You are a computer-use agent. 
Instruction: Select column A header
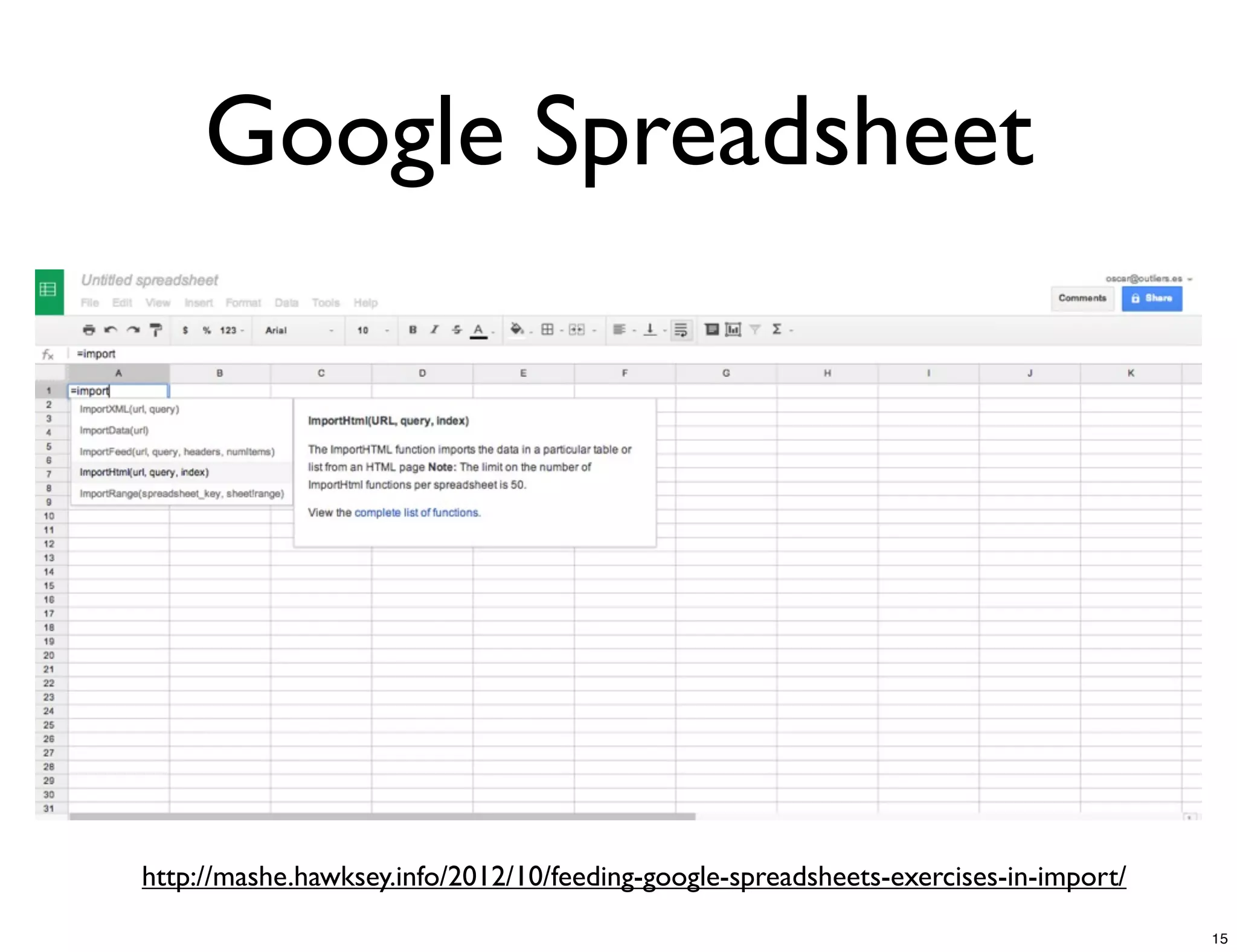tap(118, 373)
